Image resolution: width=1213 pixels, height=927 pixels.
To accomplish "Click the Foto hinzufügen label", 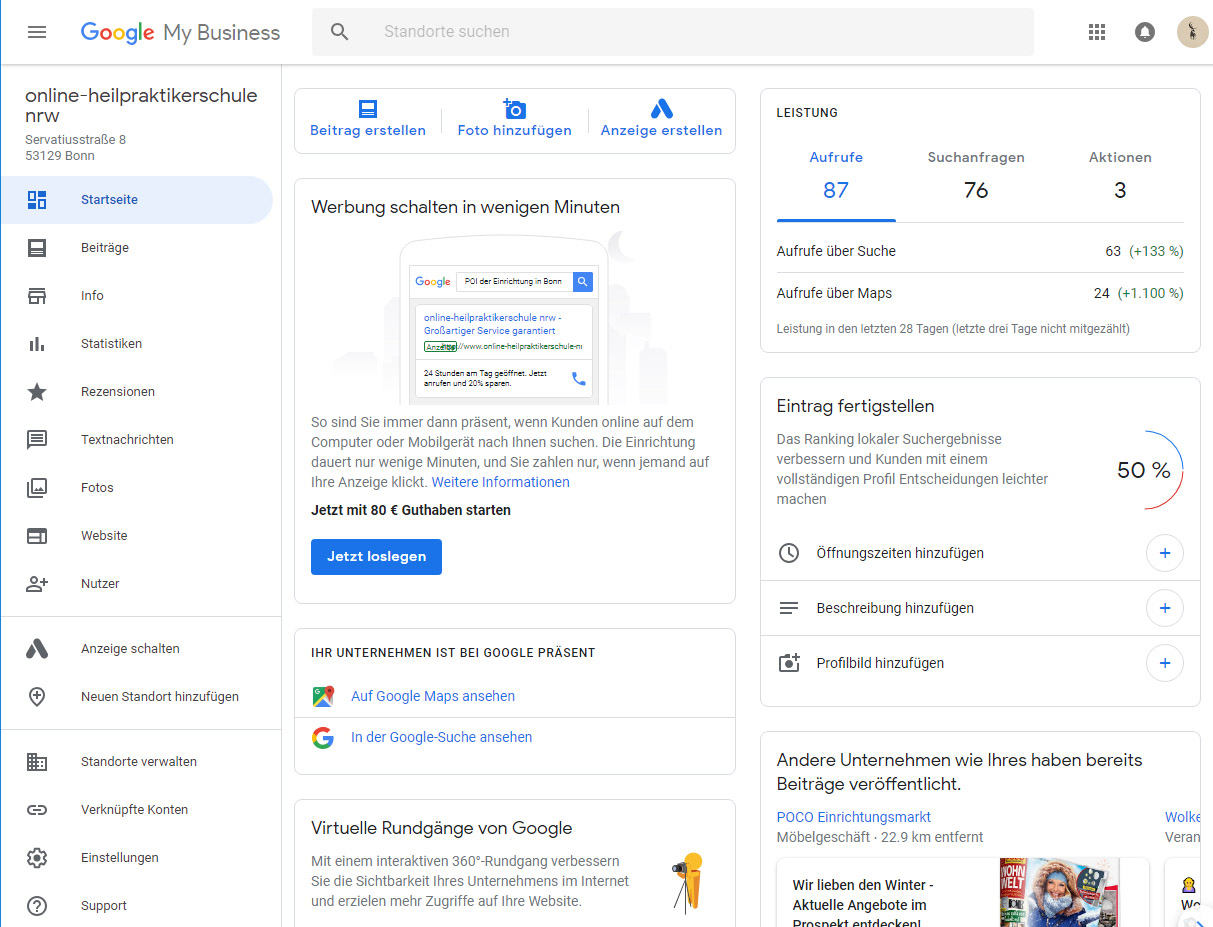I will coord(515,130).
